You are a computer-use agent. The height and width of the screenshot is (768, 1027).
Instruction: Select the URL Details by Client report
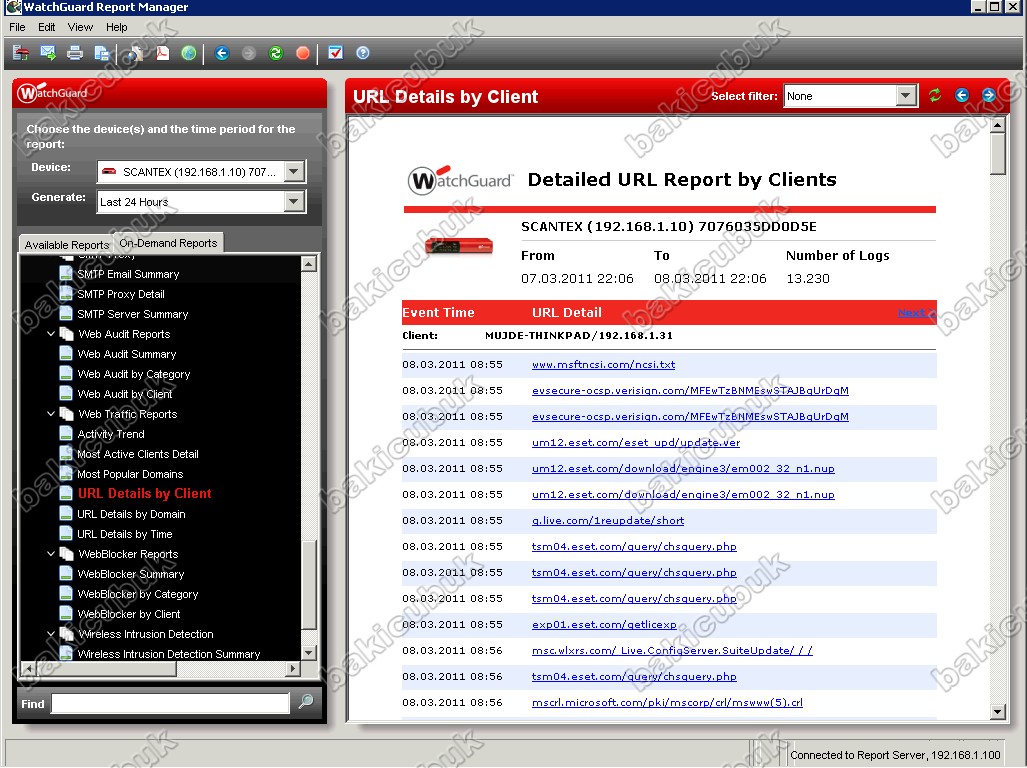click(x=144, y=494)
